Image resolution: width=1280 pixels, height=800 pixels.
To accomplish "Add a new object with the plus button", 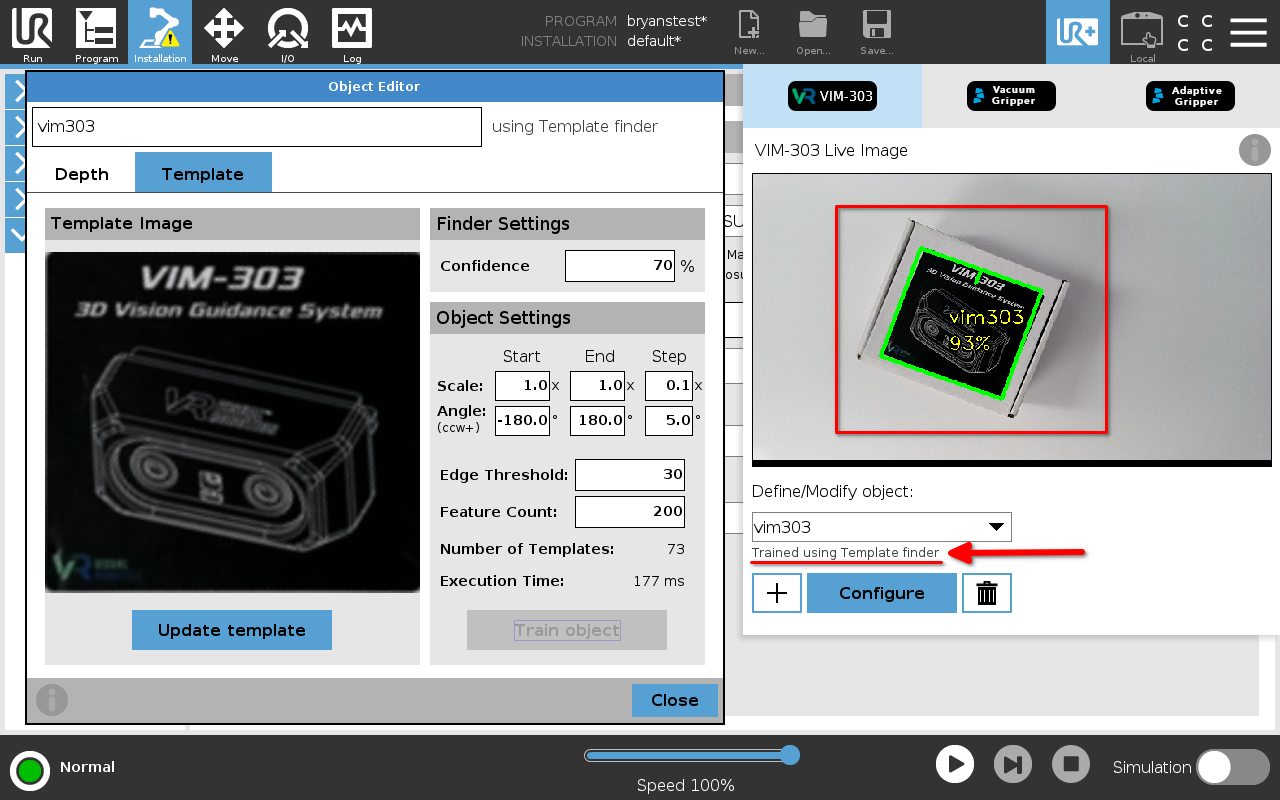I will pyautogui.click(x=777, y=593).
